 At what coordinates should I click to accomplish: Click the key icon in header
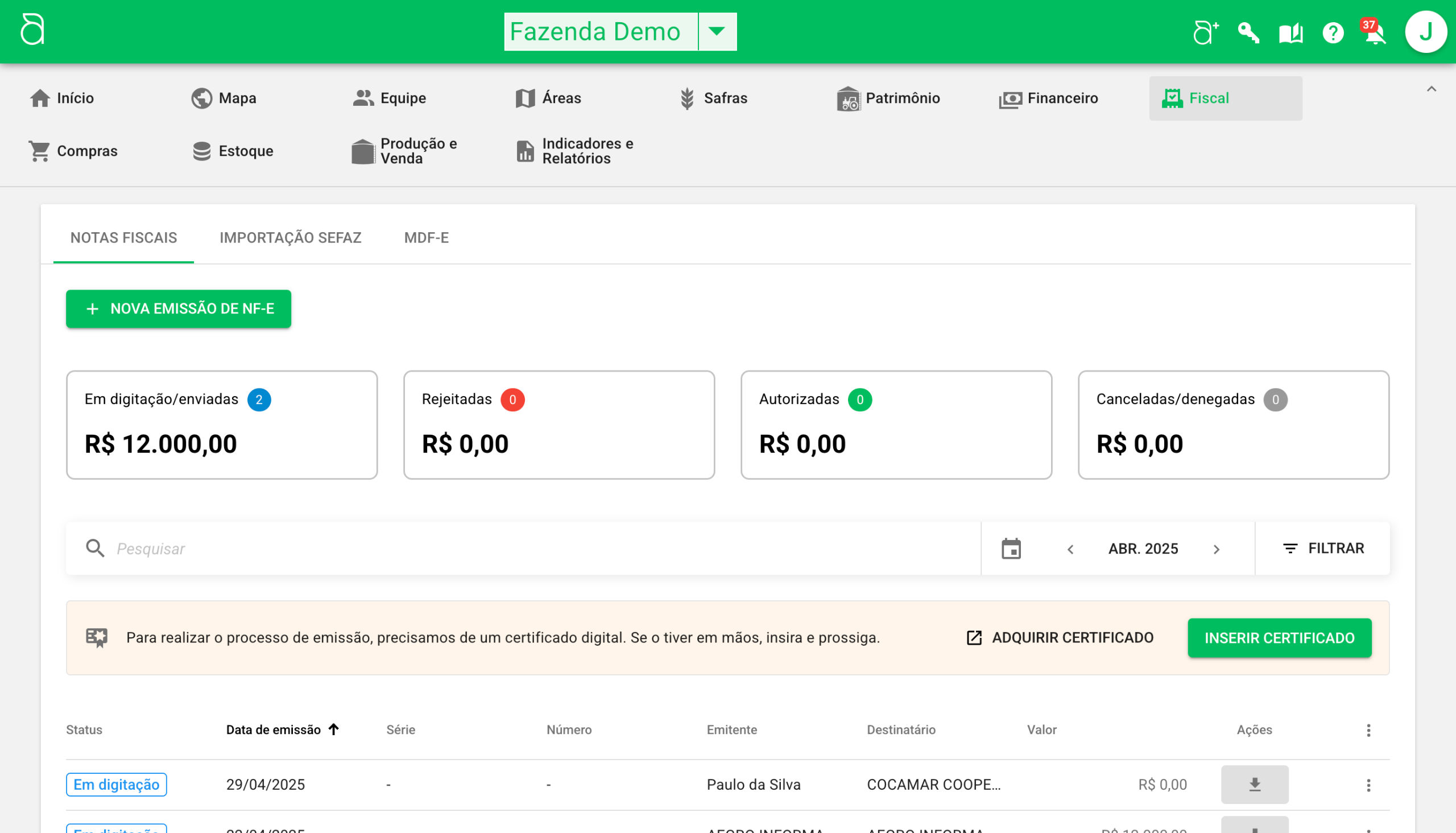click(x=1248, y=33)
